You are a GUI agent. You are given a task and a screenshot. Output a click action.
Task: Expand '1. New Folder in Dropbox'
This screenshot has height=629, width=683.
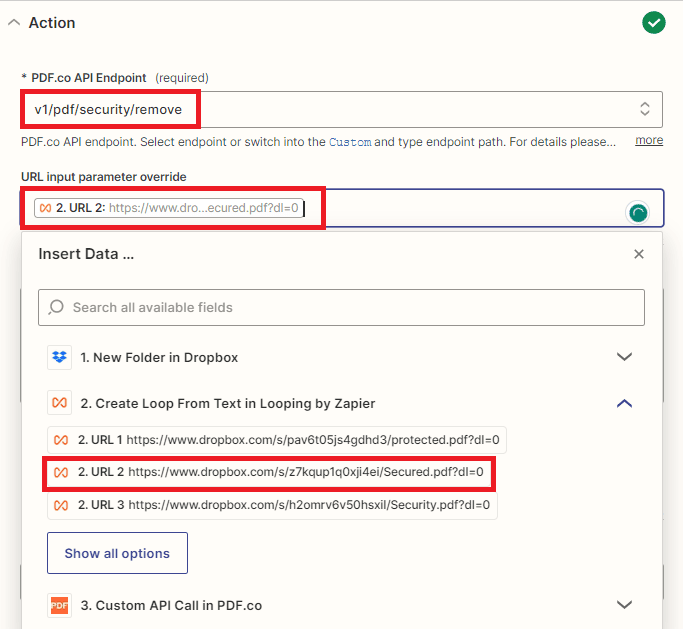(x=624, y=357)
